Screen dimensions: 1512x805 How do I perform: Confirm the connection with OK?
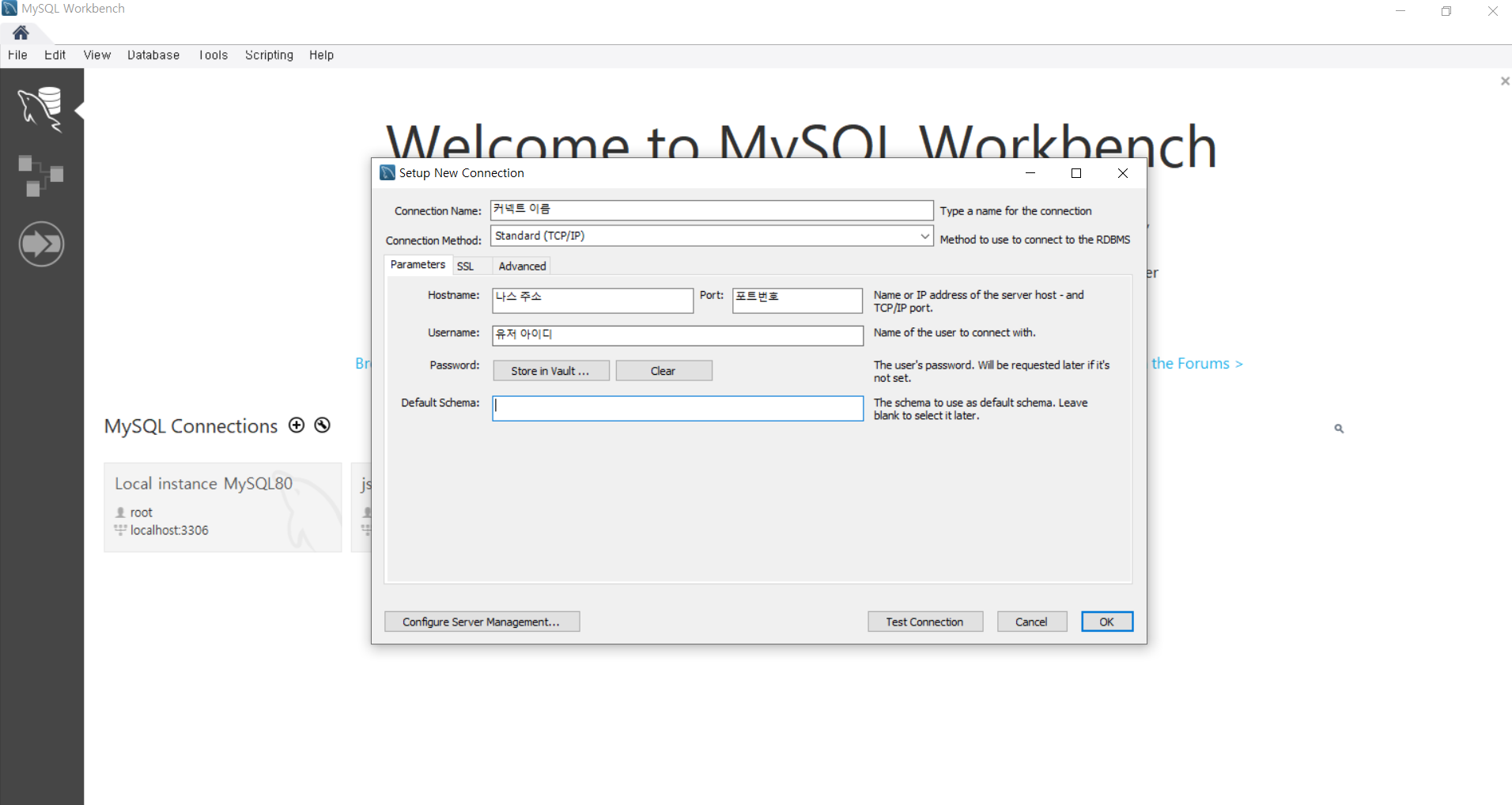(x=1107, y=622)
